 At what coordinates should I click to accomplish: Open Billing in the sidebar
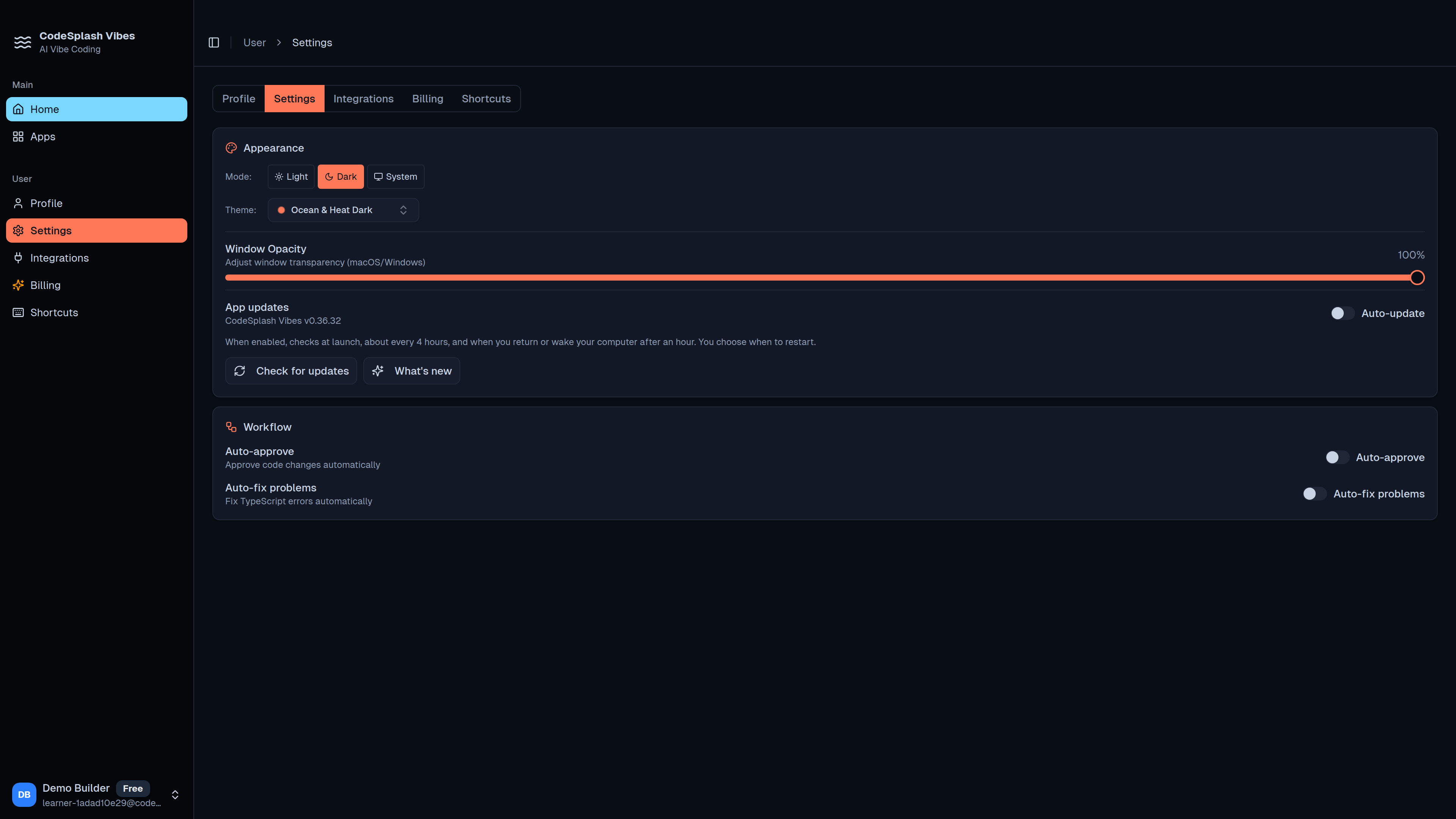coord(97,285)
